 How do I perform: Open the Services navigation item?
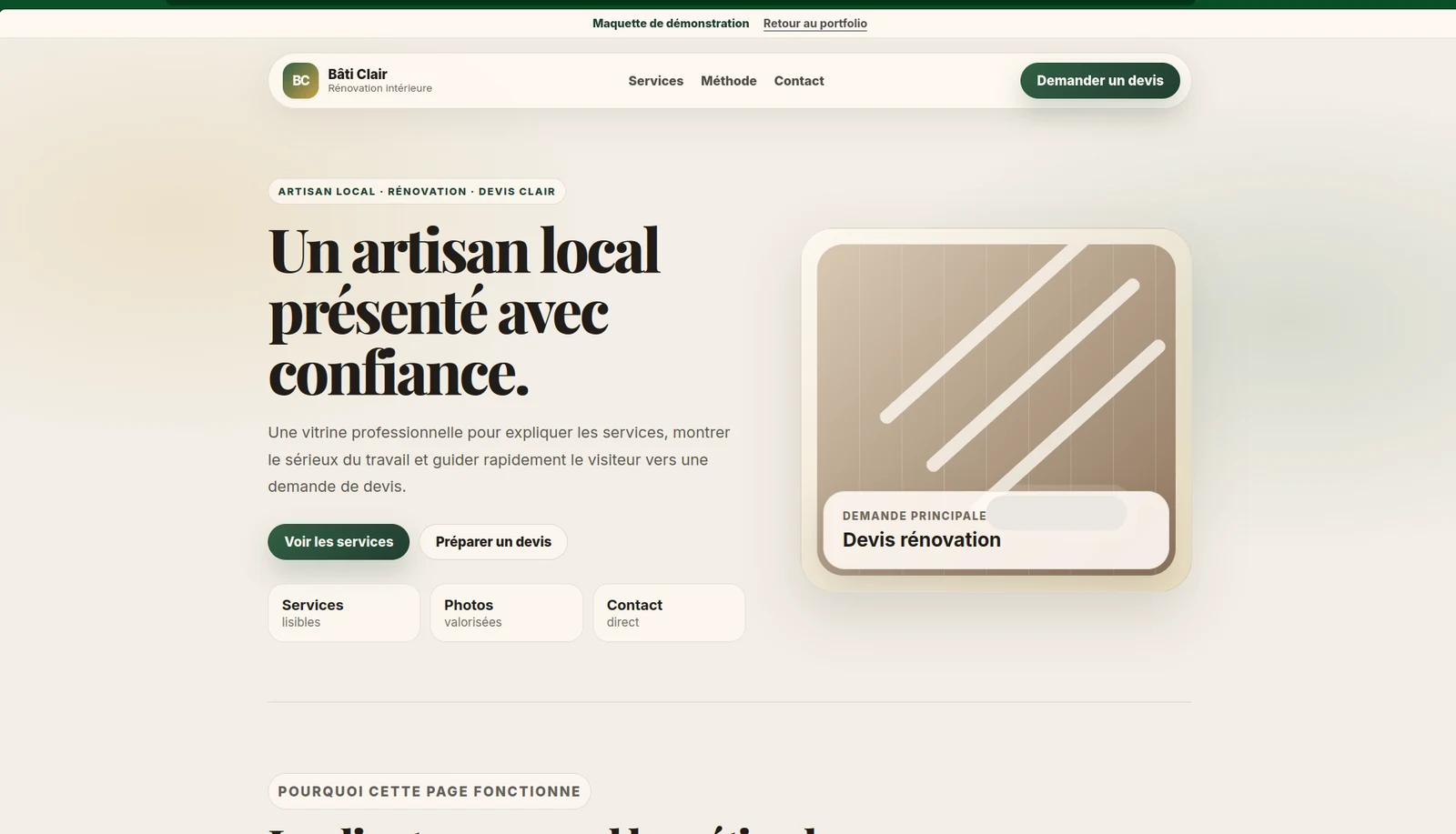coord(655,81)
